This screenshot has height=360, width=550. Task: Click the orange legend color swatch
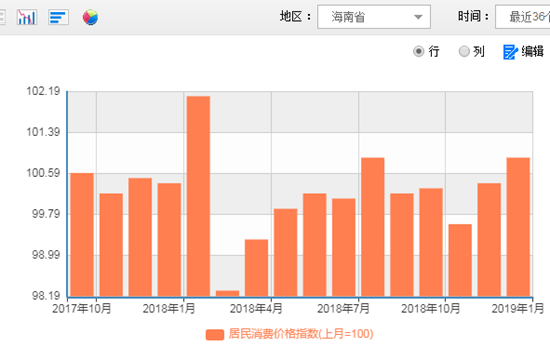[x=215, y=335]
